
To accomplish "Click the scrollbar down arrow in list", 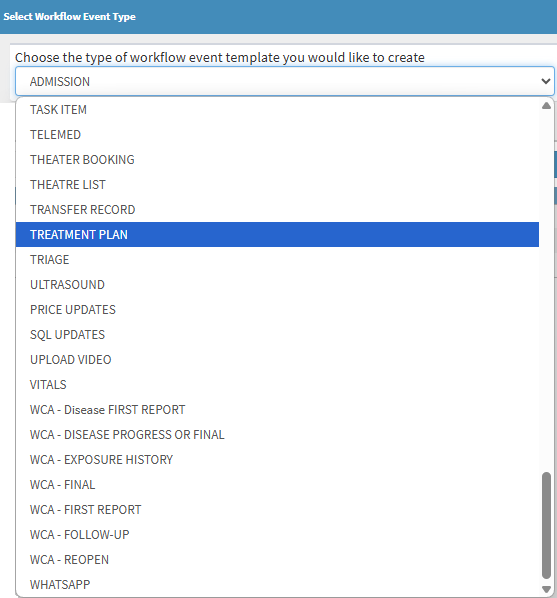I will pyautogui.click(x=546, y=589).
